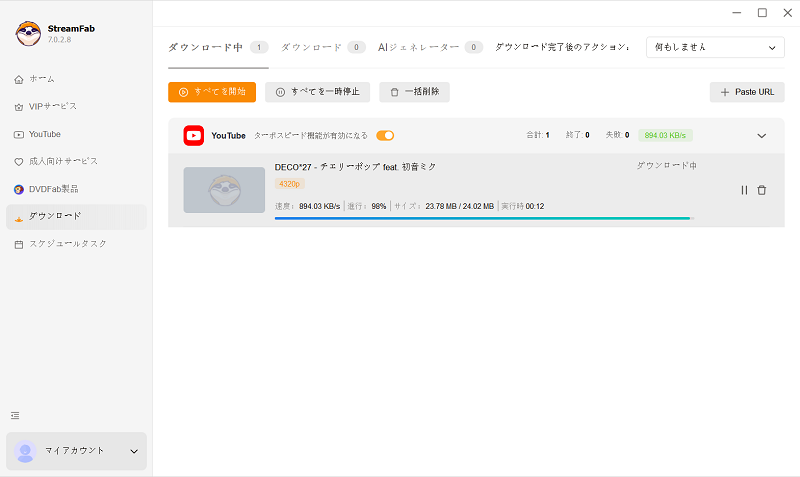
Task: Collapse the sidebar with the menu-fold icon
Action: [15, 416]
